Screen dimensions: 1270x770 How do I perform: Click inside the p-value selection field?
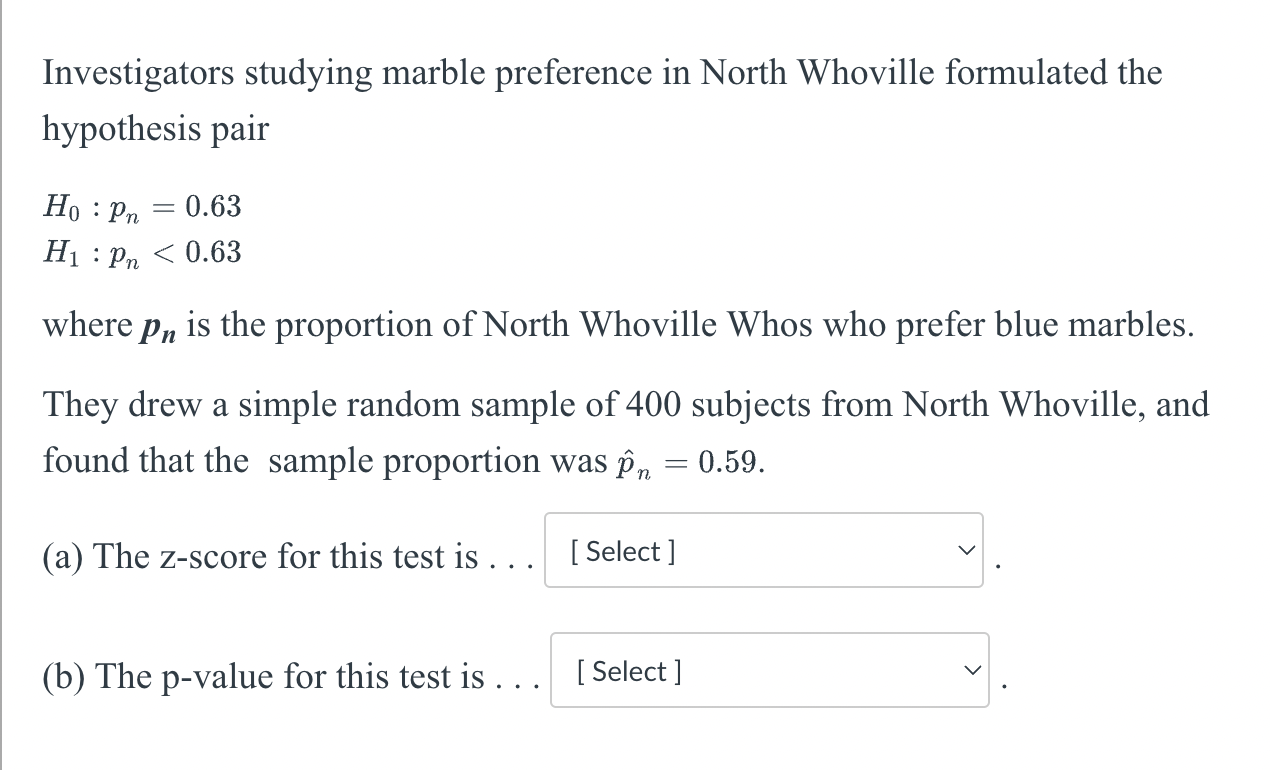(768, 670)
